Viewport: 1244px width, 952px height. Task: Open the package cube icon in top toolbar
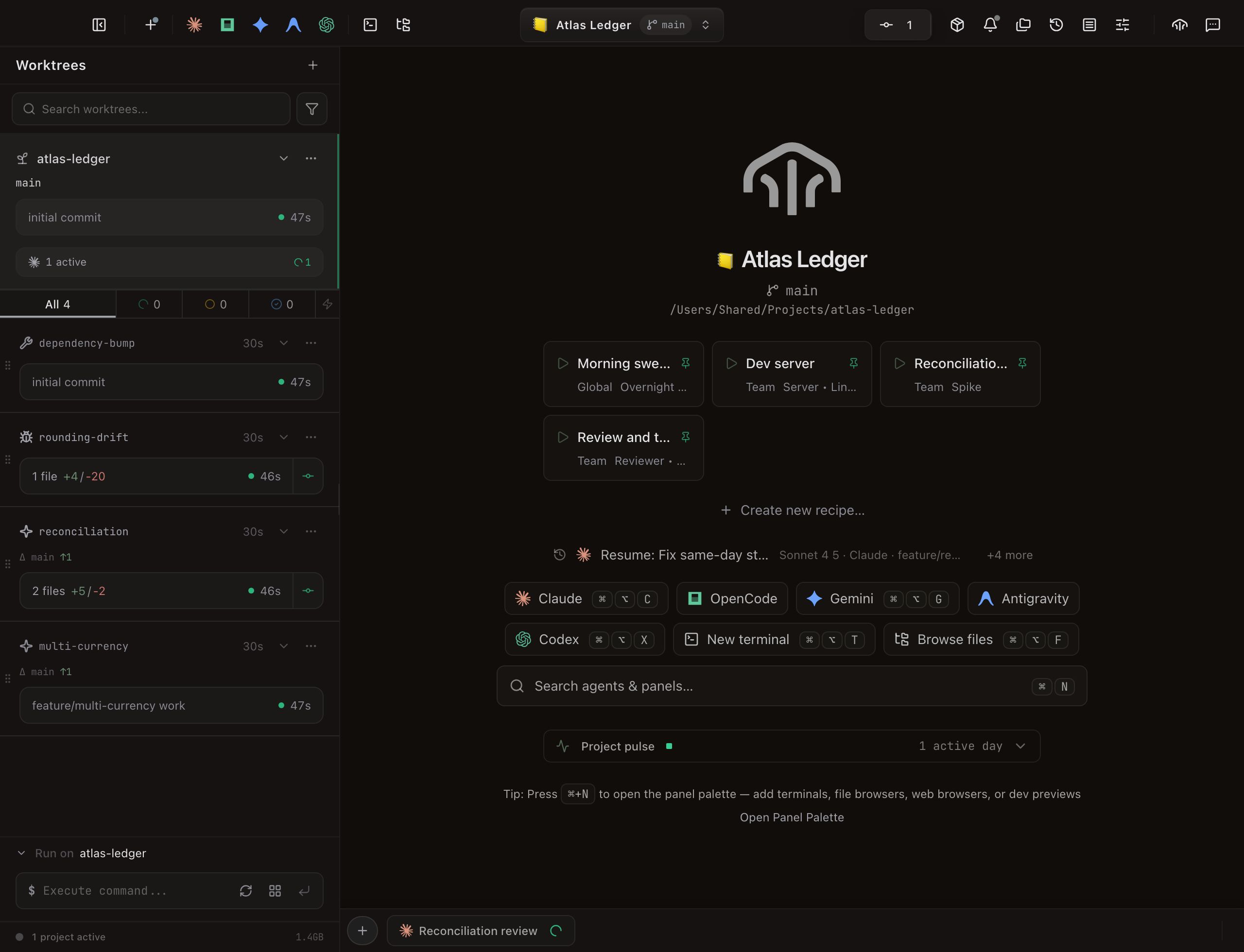click(957, 25)
